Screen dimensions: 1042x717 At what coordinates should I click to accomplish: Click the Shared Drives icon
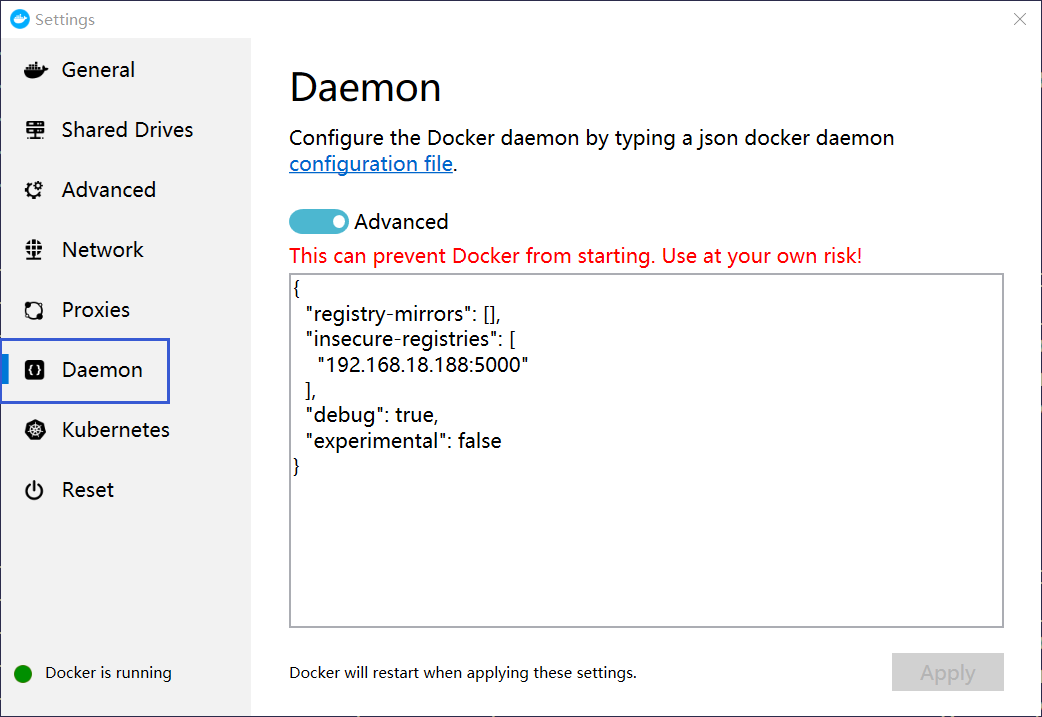tap(35, 130)
